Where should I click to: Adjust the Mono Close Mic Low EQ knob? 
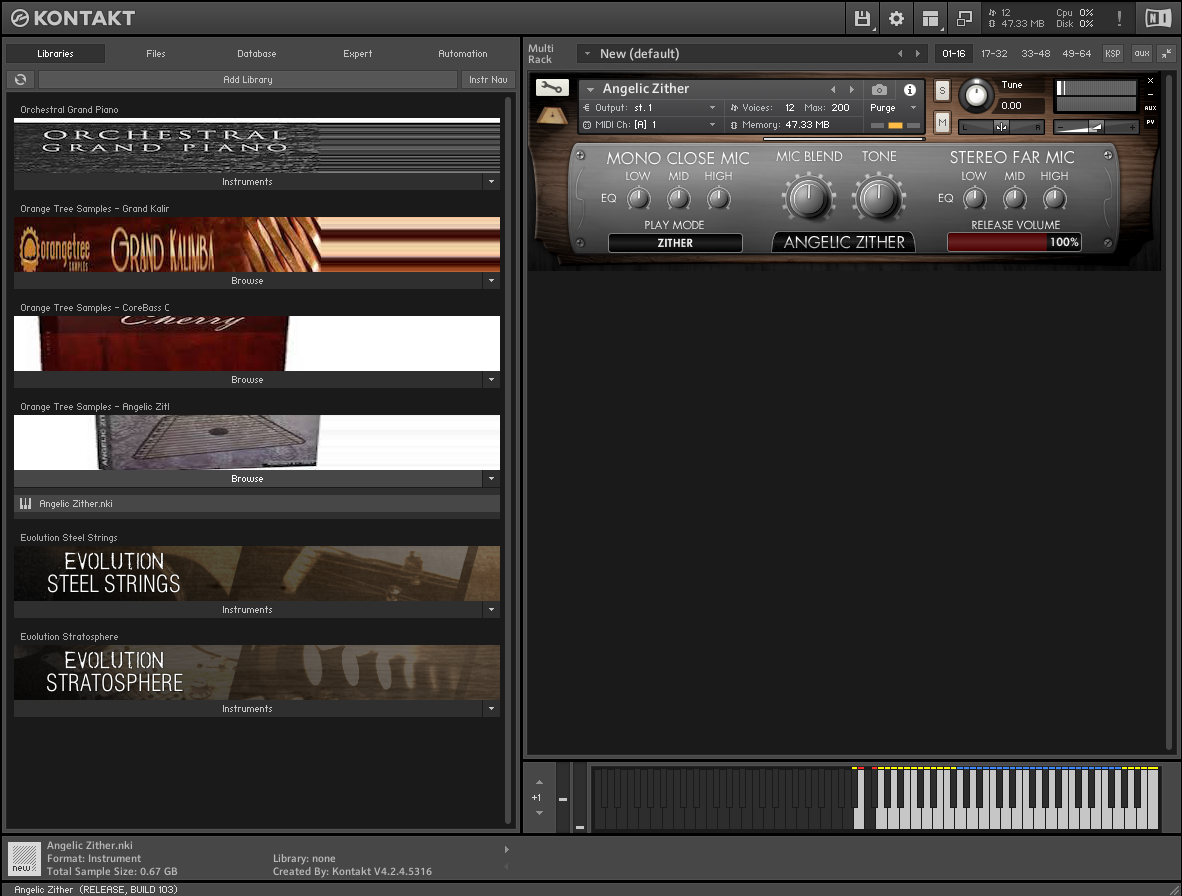coord(638,198)
